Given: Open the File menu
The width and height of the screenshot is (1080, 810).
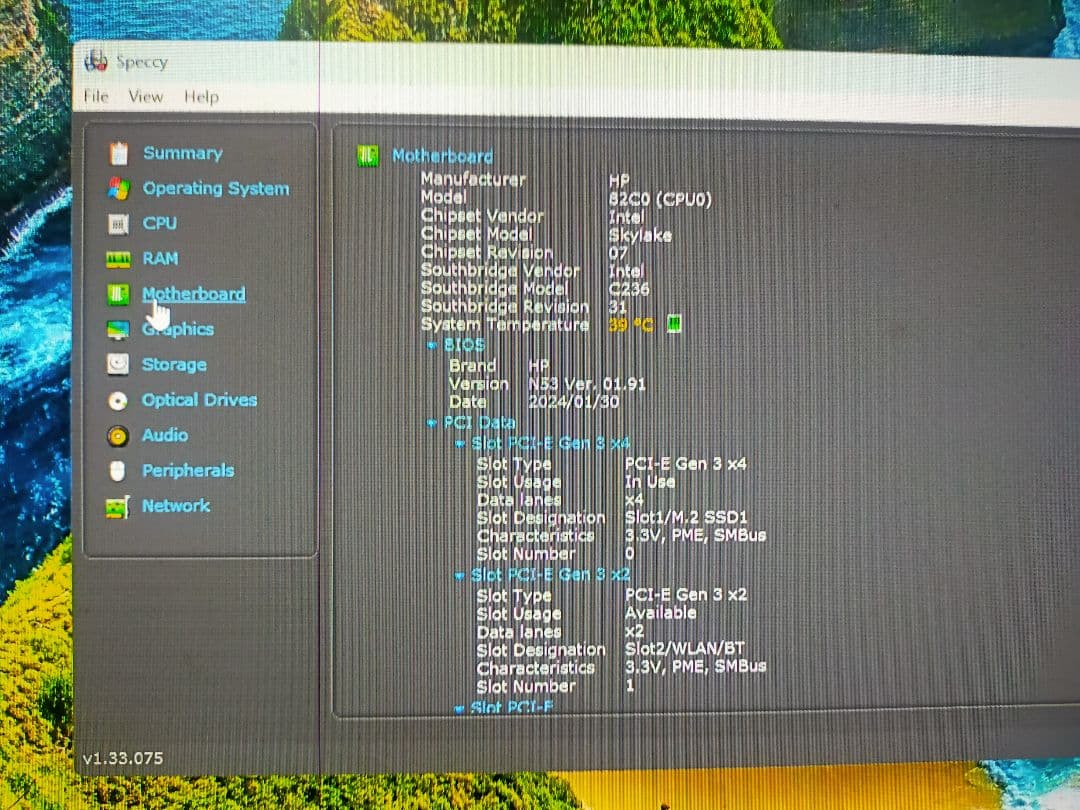Looking at the screenshot, I should pyautogui.click(x=96, y=96).
